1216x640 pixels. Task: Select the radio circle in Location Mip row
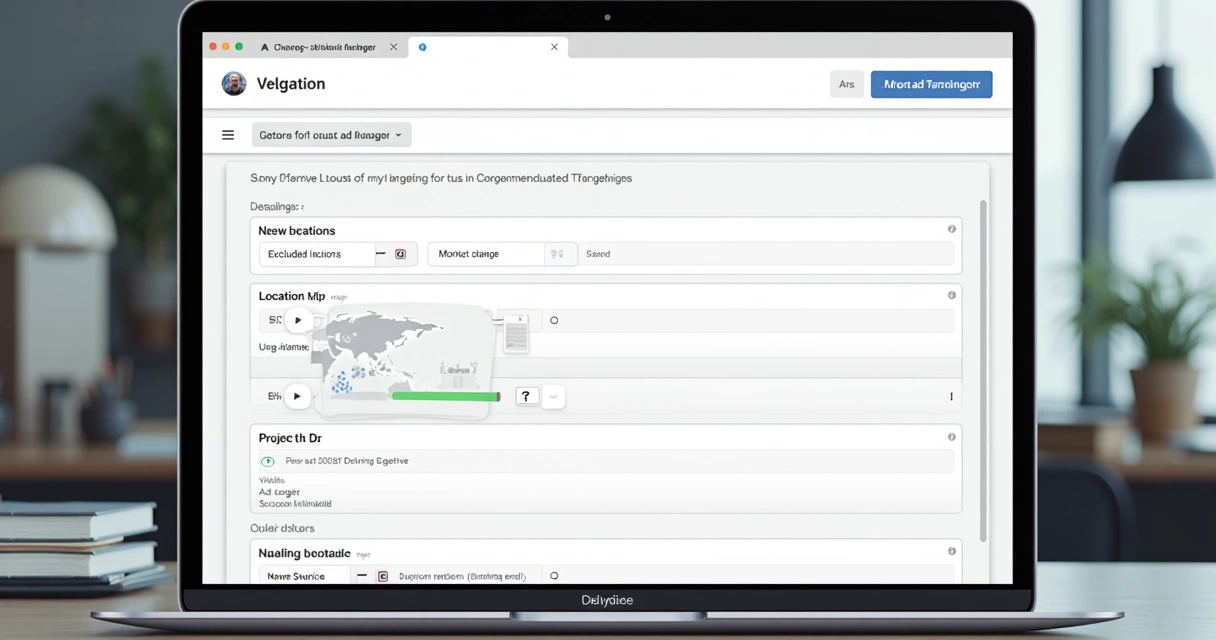[554, 321]
